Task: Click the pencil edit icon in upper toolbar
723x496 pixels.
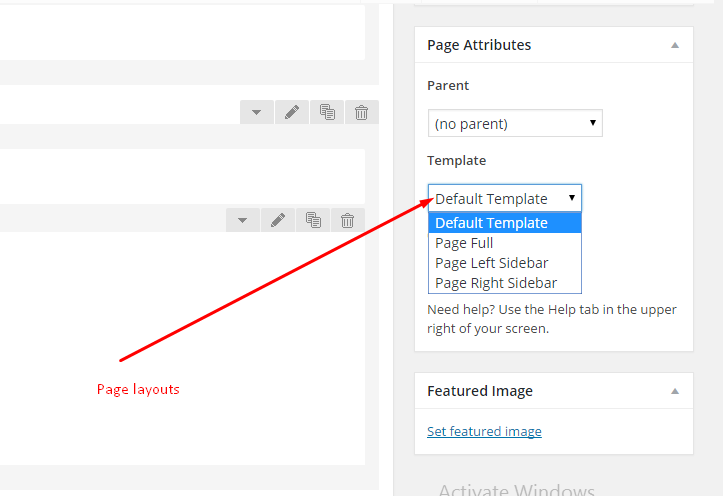Action: click(x=292, y=112)
